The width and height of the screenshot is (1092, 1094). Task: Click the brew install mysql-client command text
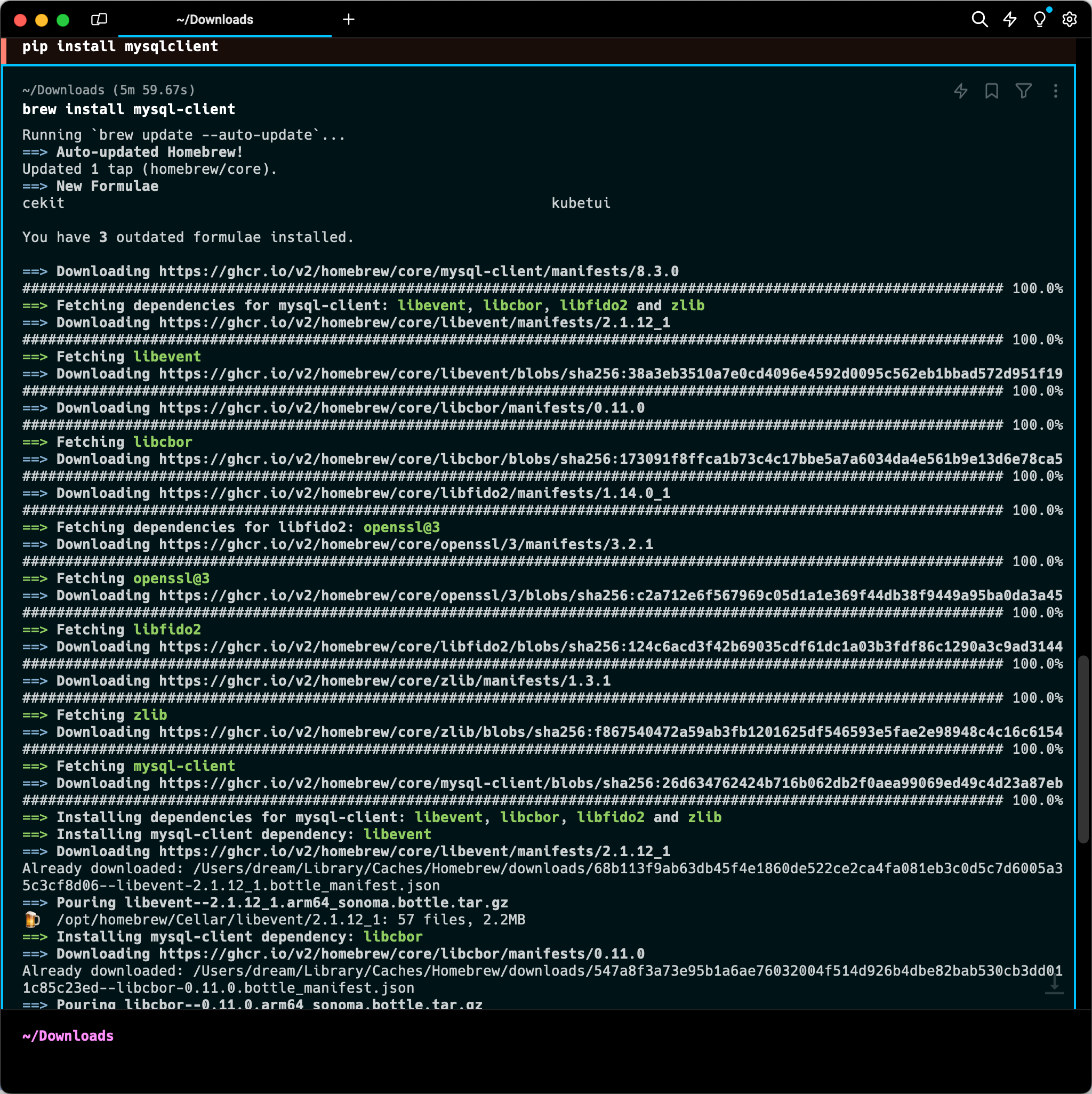[x=129, y=109]
